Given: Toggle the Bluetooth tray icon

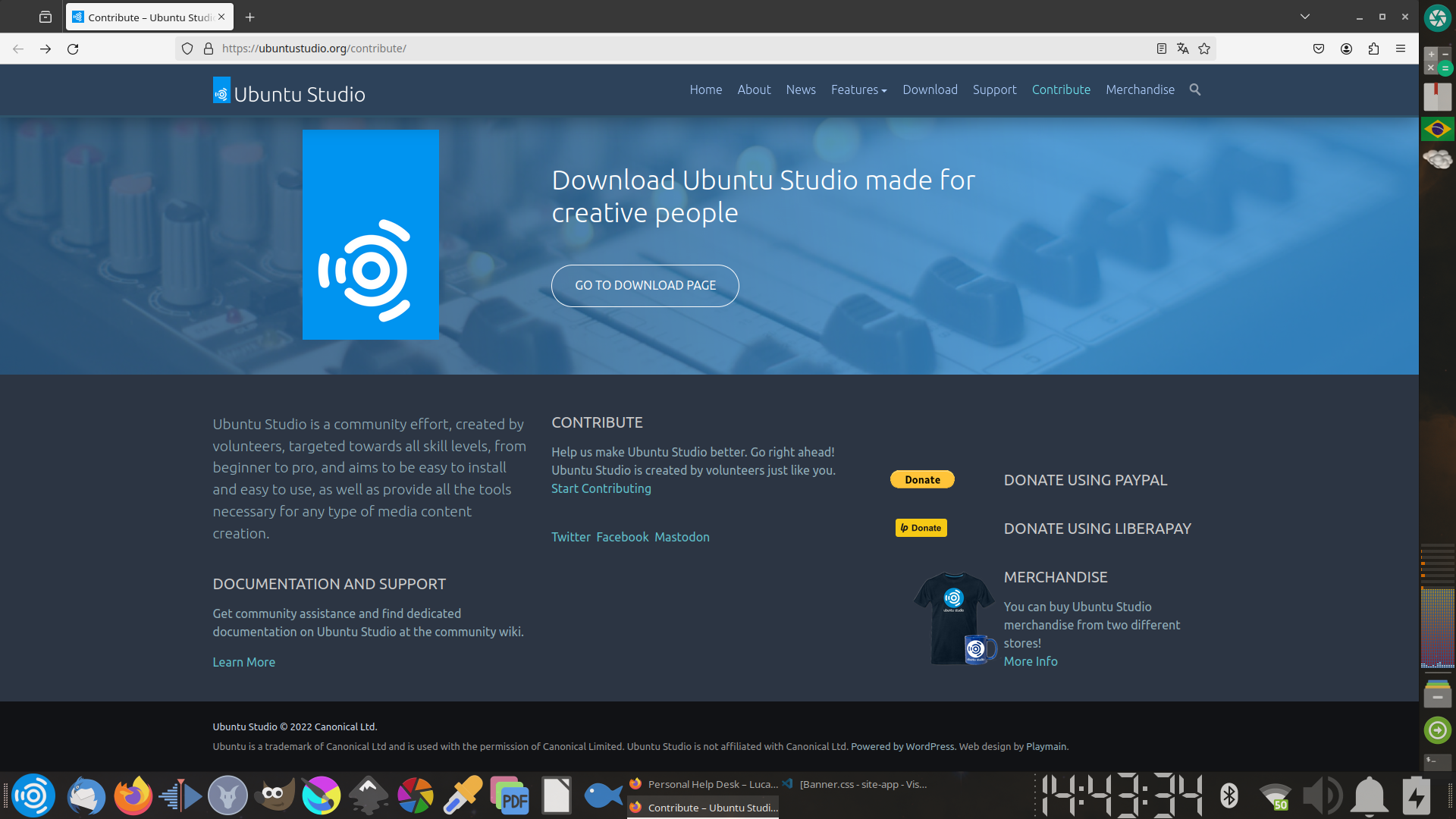Looking at the screenshot, I should click(x=1229, y=795).
